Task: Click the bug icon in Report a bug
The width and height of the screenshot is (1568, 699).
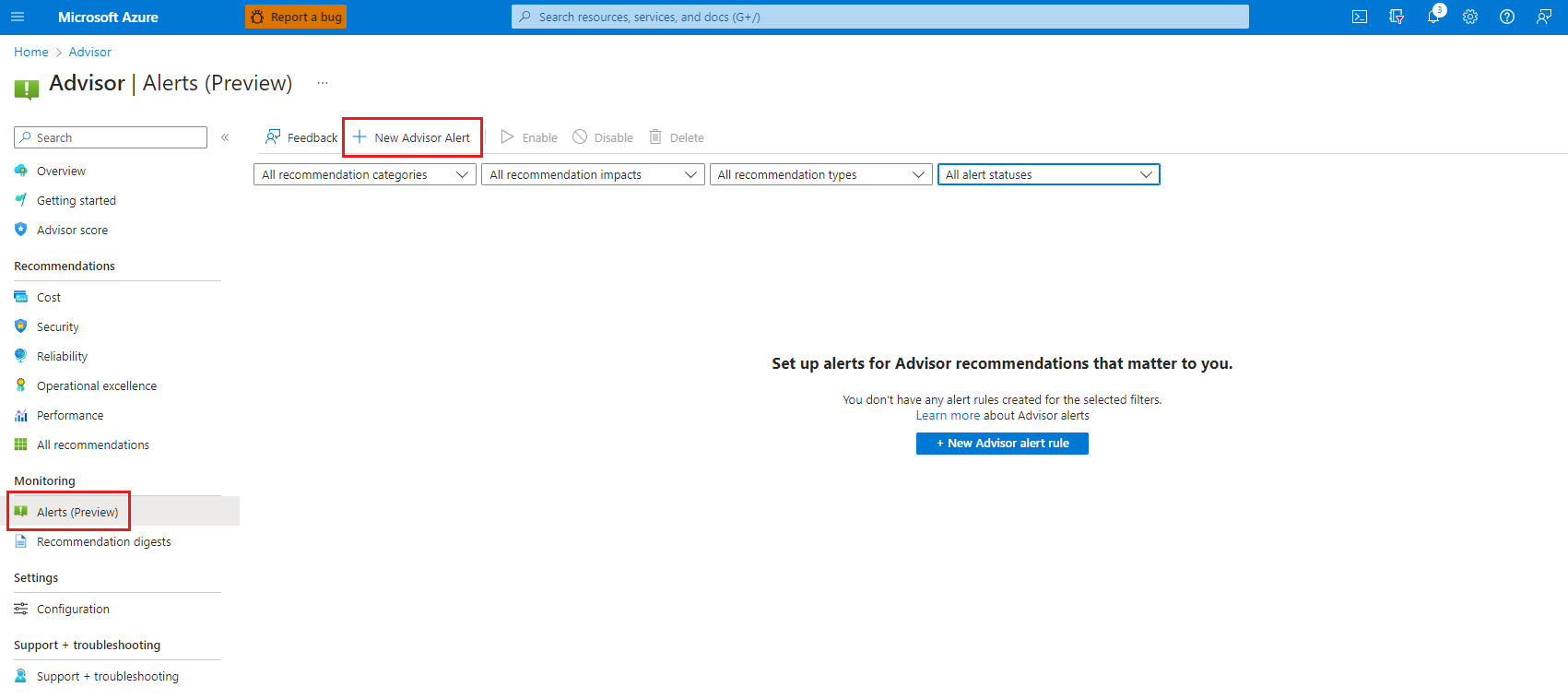Action: (257, 17)
